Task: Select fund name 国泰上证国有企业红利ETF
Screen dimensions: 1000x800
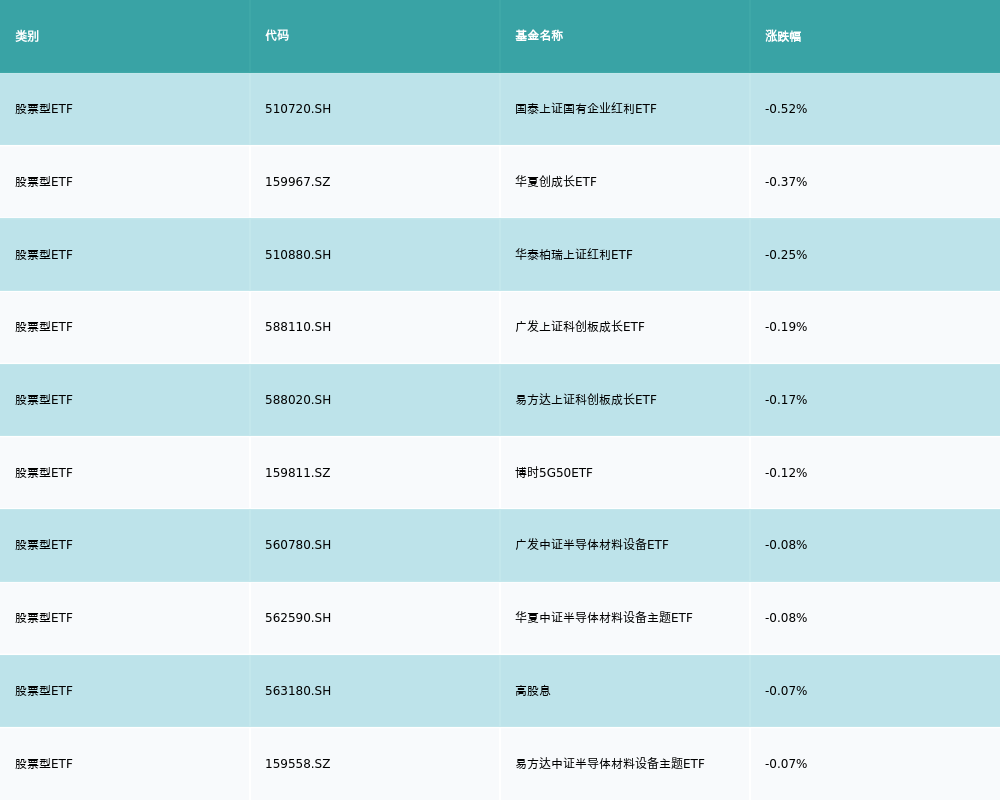Action: (x=585, y=109)
